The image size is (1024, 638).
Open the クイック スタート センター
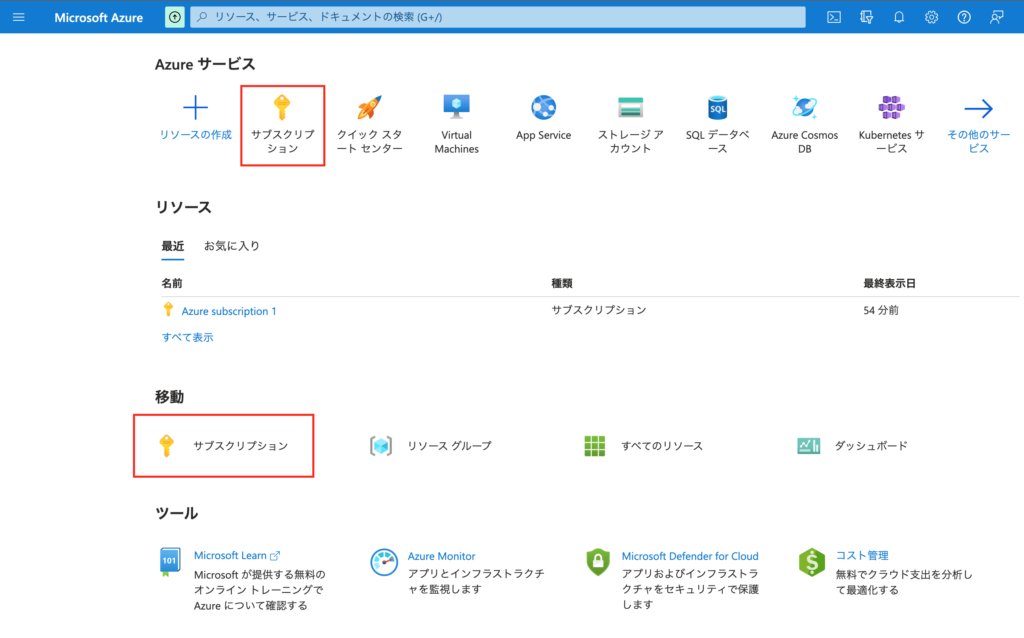369,120
